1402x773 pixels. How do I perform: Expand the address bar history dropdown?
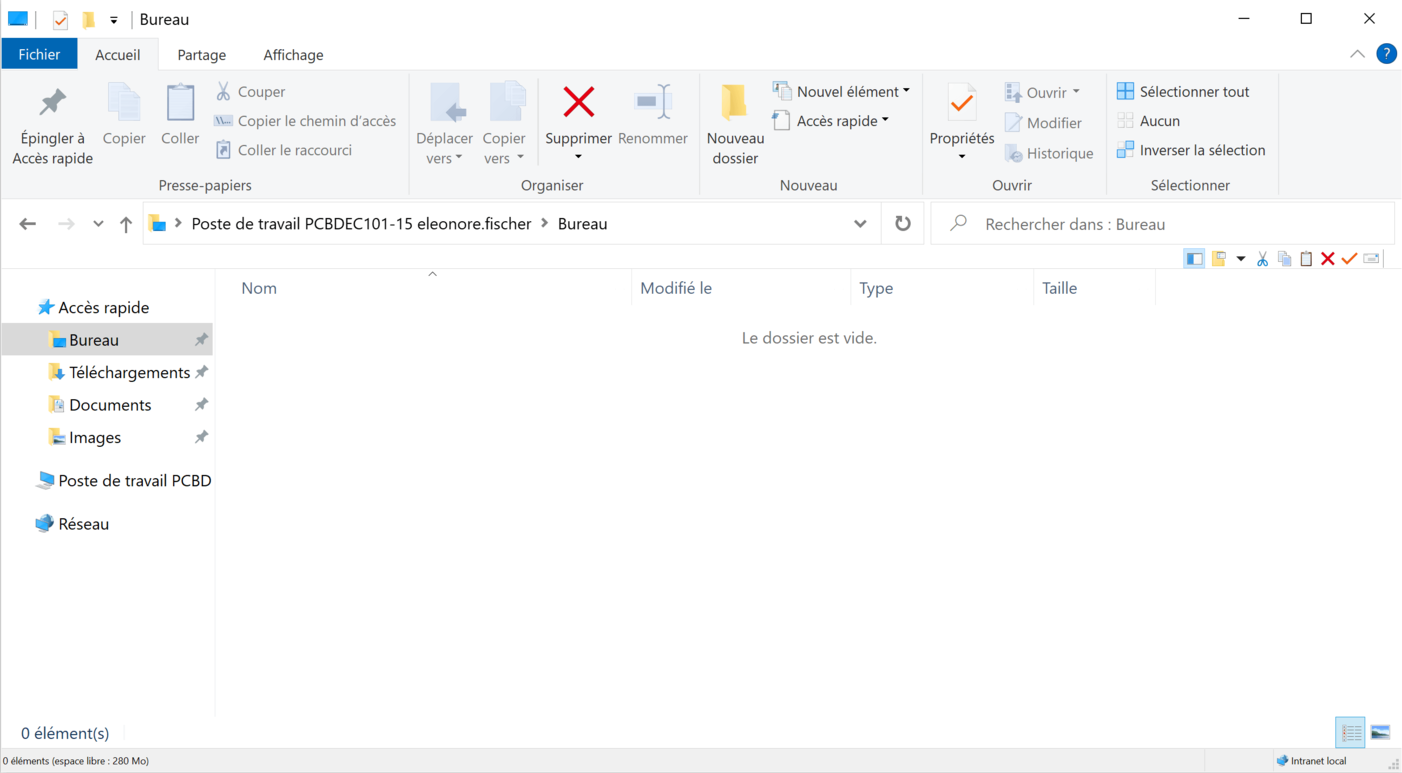(x=860, y=224)
